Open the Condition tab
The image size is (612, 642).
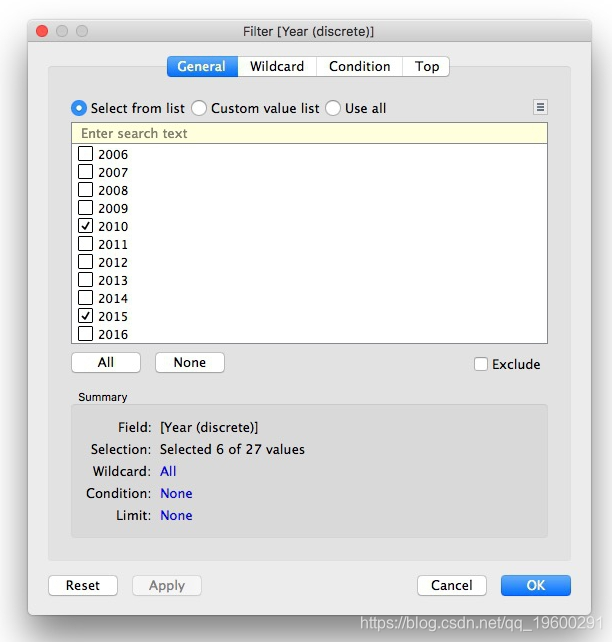[x=359, y=66]
